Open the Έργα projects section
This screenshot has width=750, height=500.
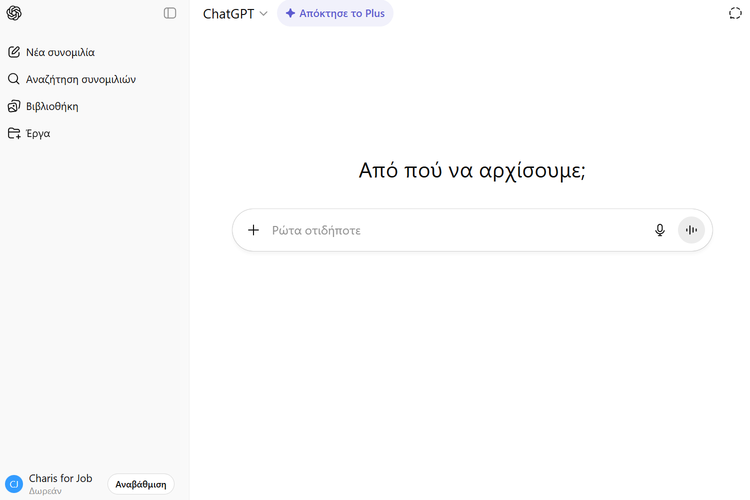[x=29, y=133]
